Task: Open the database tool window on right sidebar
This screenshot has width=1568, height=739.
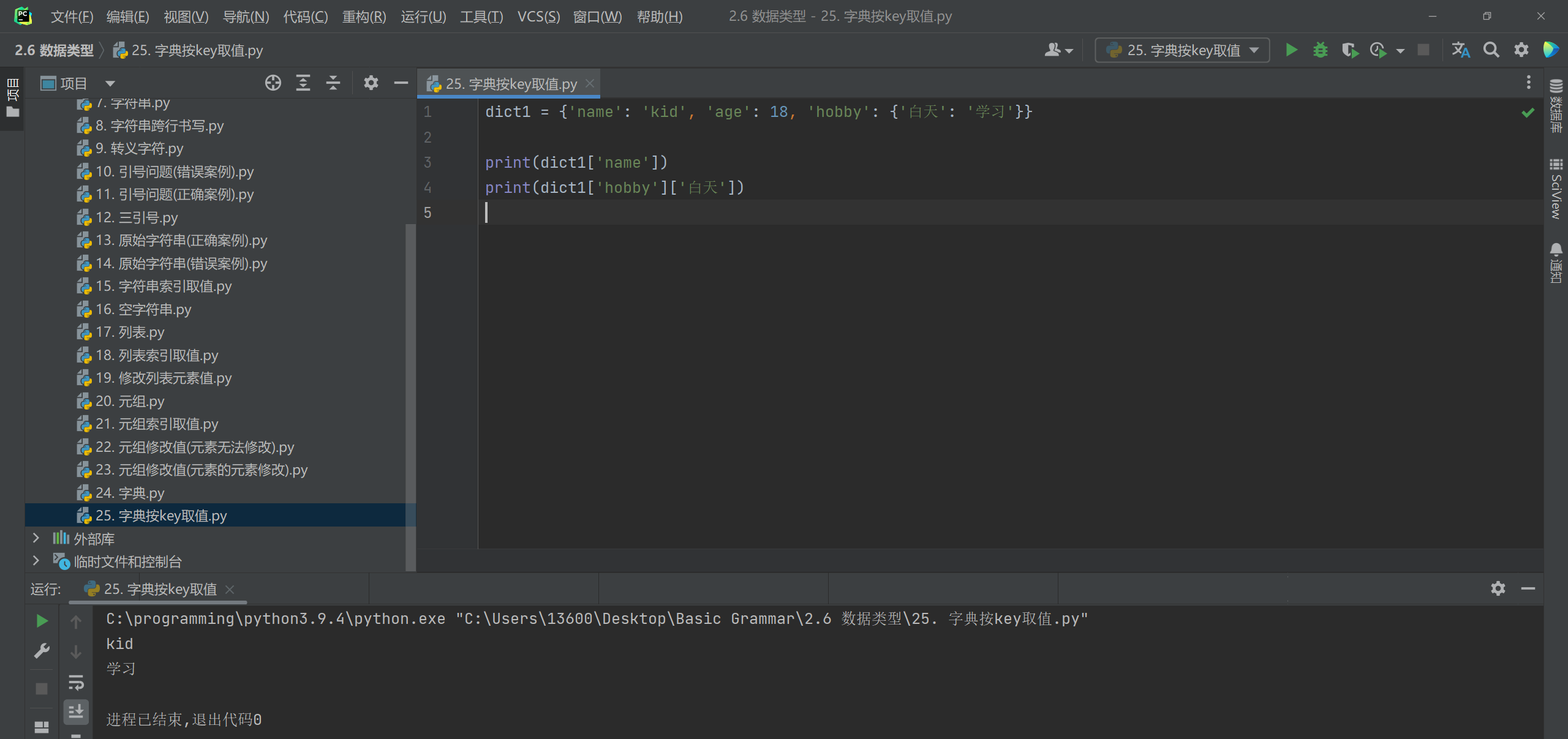Action: (1556, 106)
